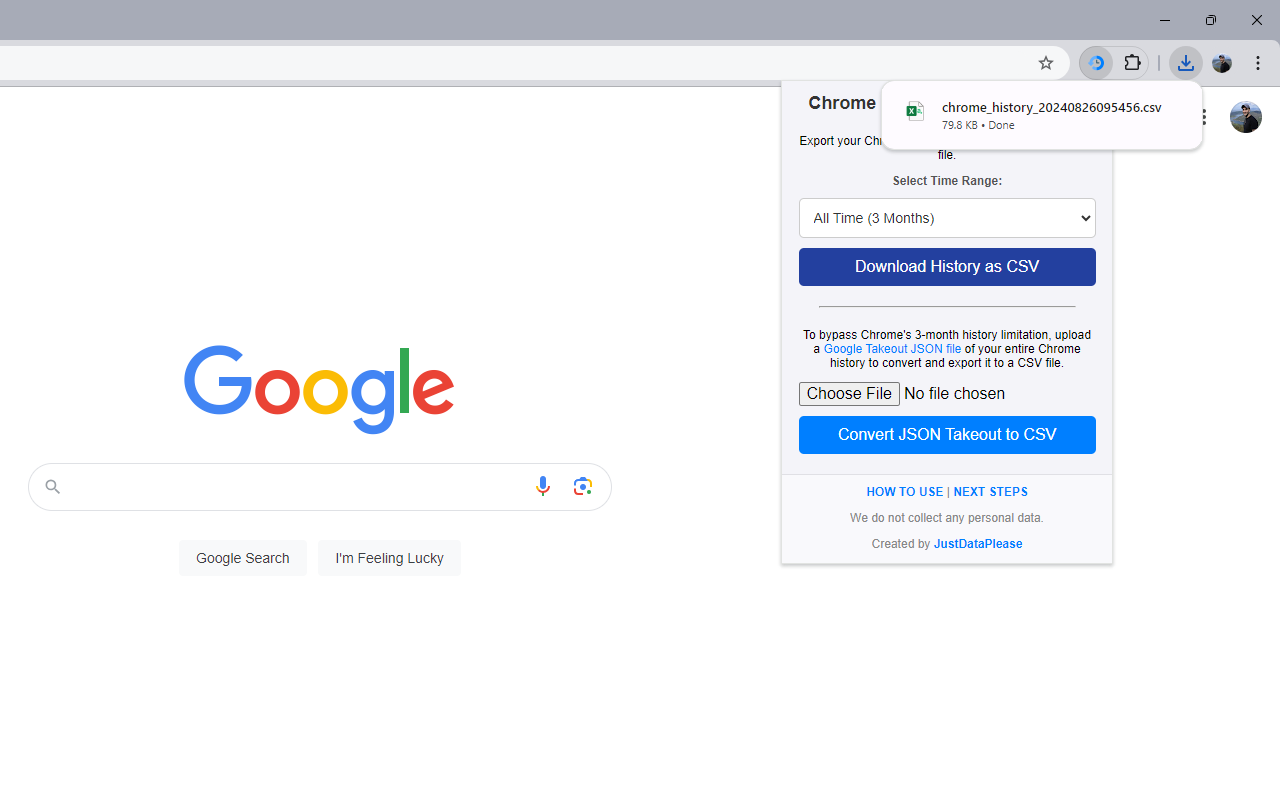The image size is (1280, 800).
Task: Click Convert JSON Takeout to CSV
Action: point(946,434)
